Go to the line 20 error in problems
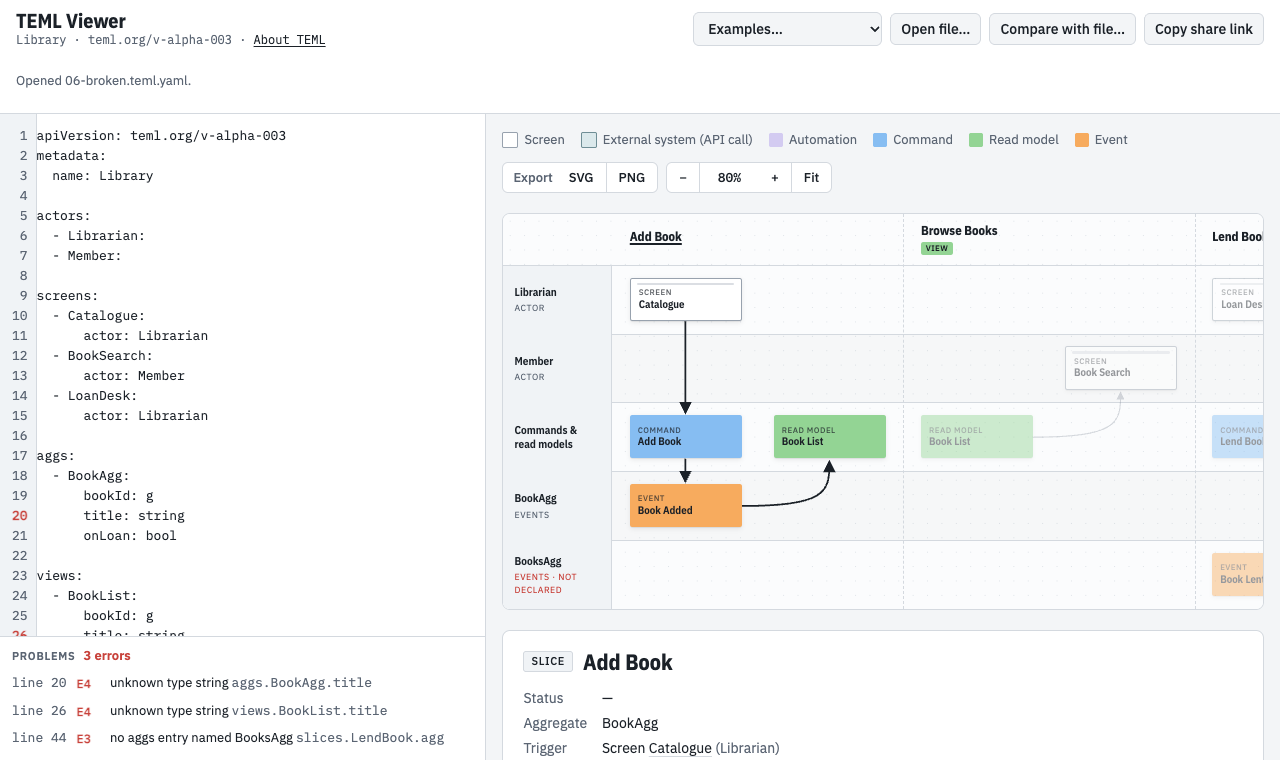The width and height of the screenshot is (1280, 760). 242,683
